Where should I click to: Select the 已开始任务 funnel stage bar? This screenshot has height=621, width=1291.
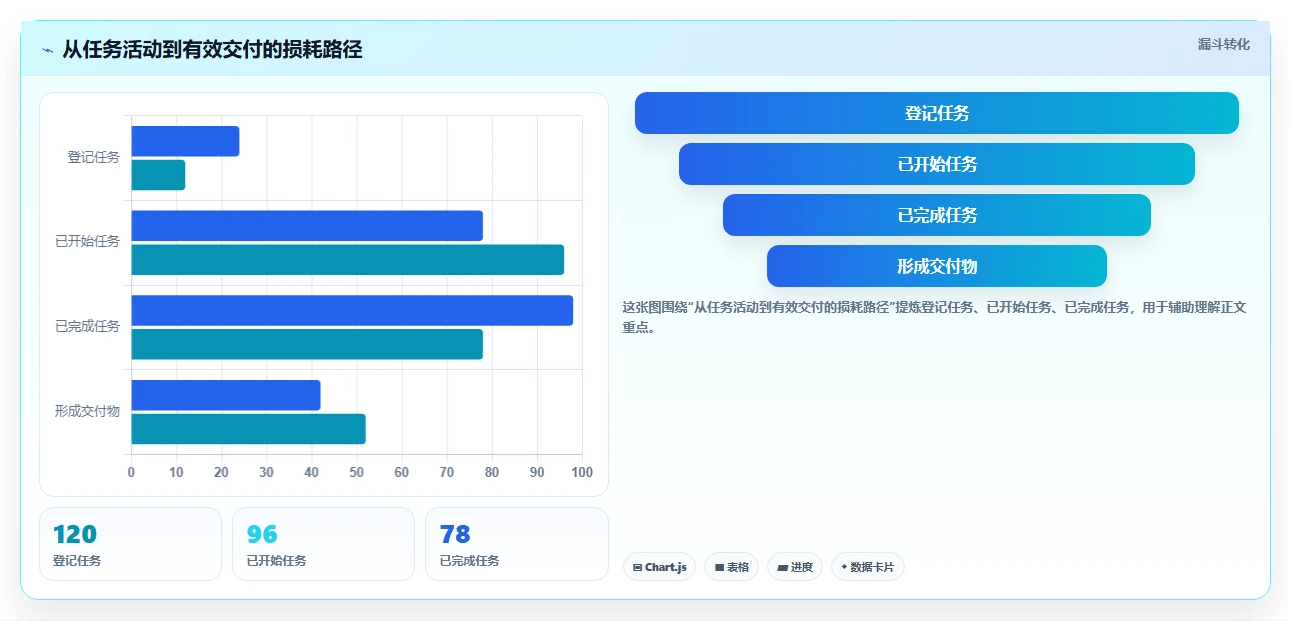pyautogui.click(x=937, y=164)
